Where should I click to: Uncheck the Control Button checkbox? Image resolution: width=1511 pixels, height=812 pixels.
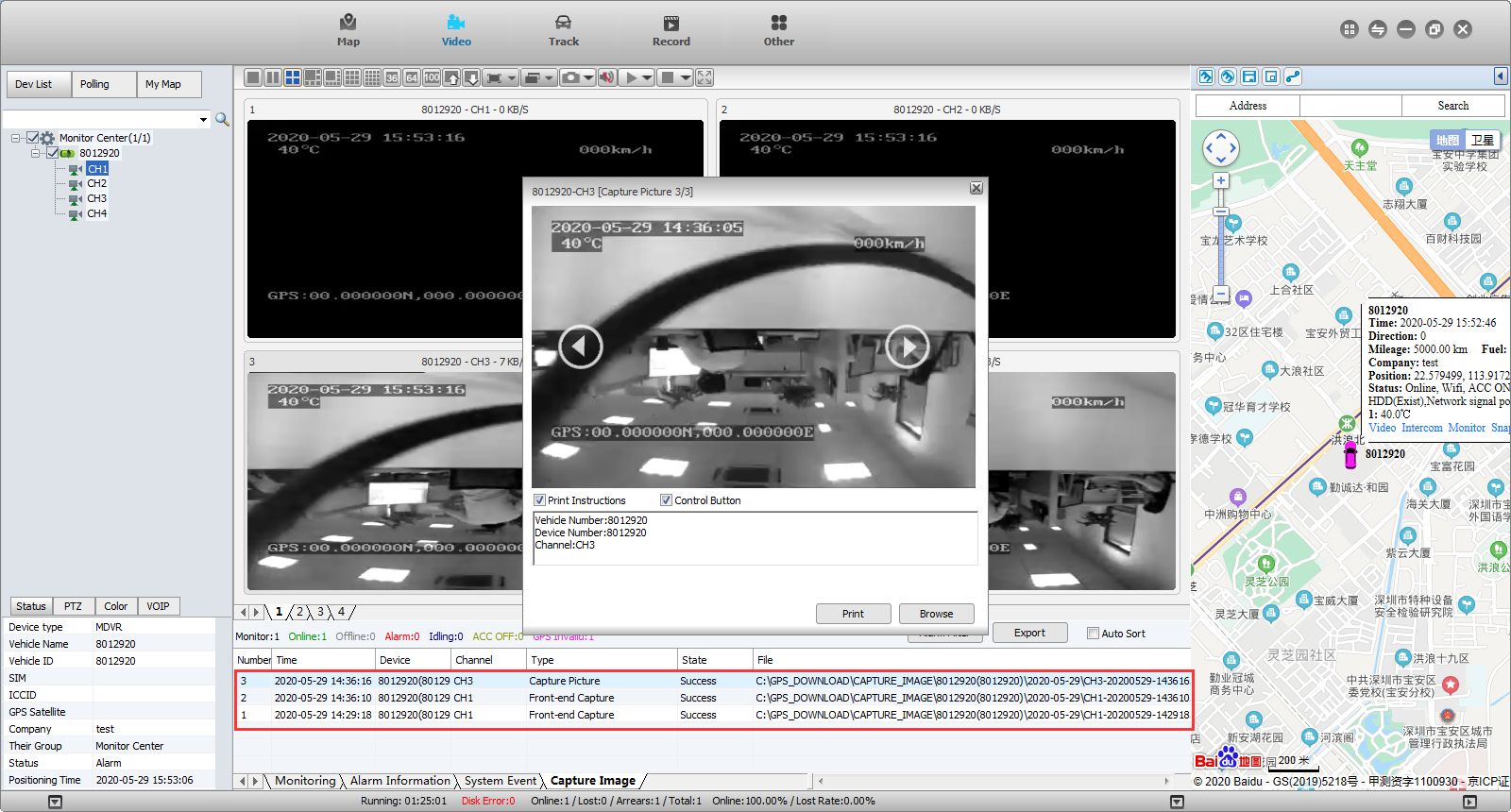[666, 500]
